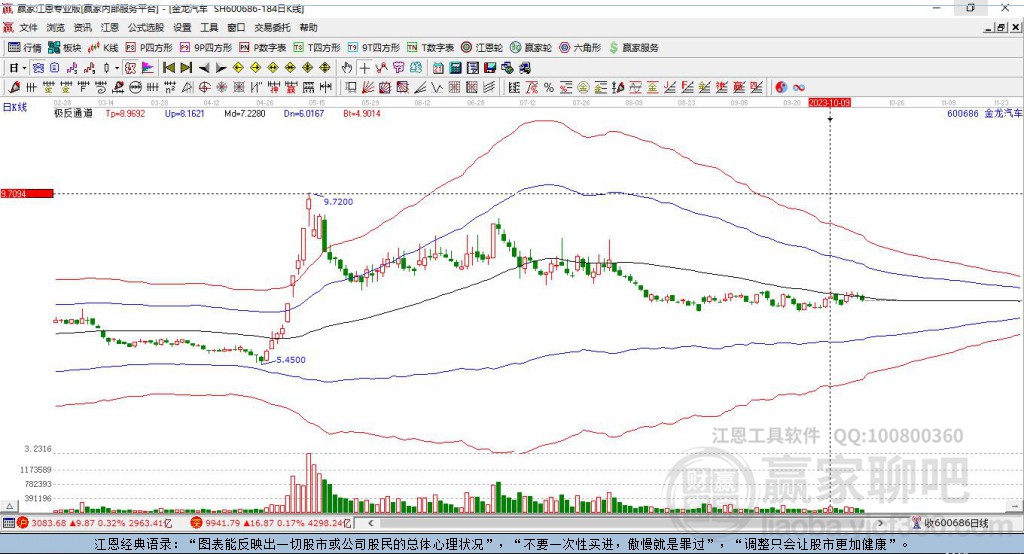Select the fan lines drawing tool

click(x=368, y=88)
